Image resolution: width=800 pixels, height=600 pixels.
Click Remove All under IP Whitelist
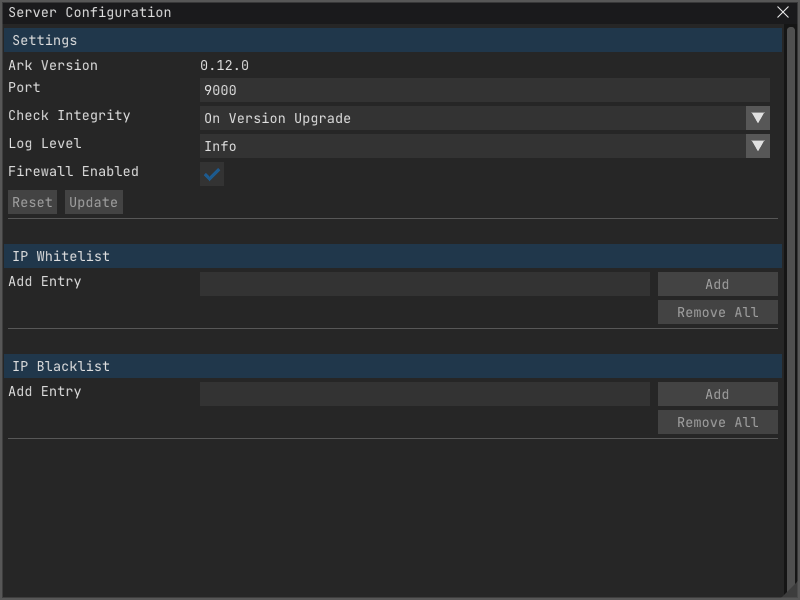coord(717,312)
